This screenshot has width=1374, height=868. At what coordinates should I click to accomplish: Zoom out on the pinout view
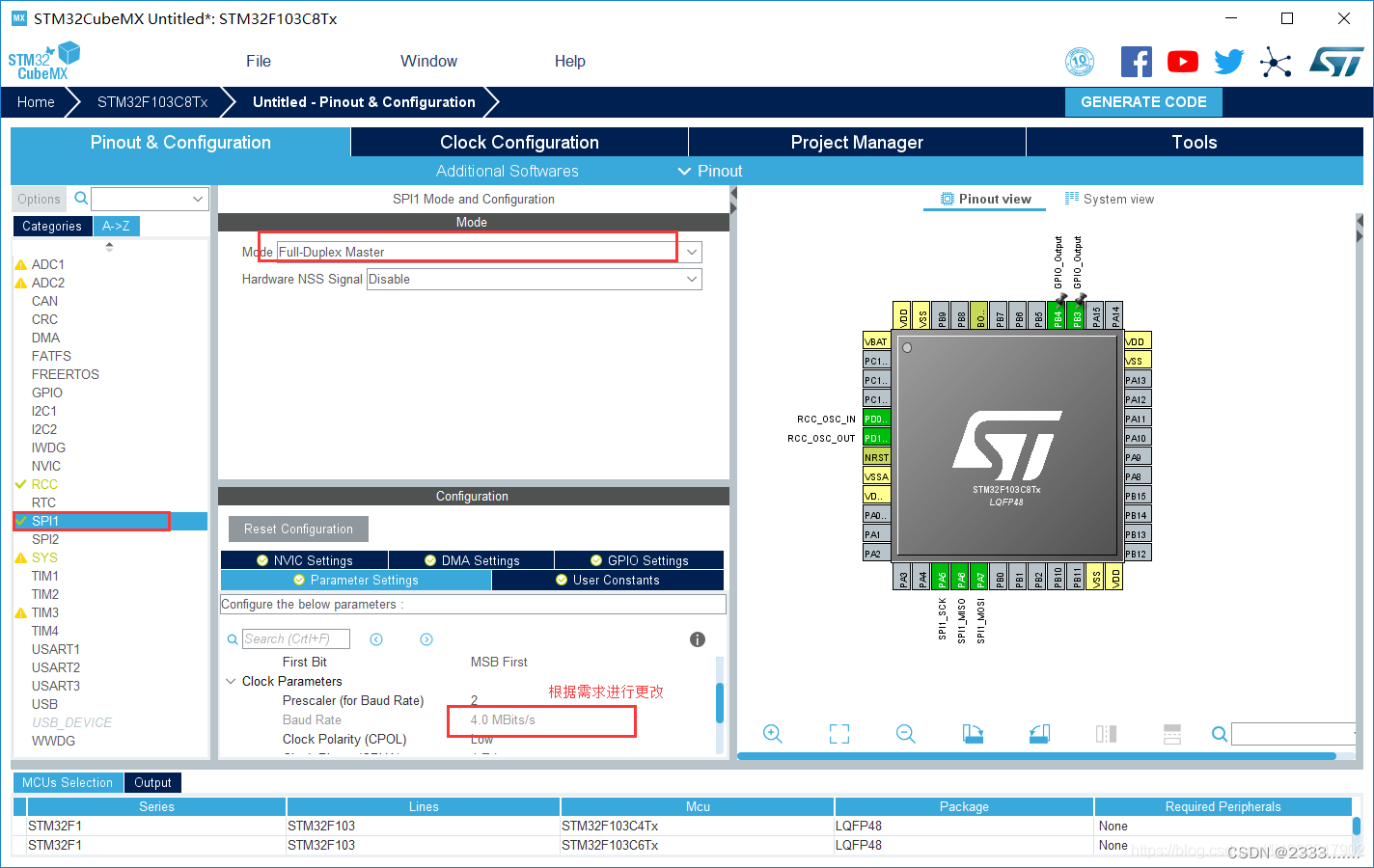pos(905,734)
